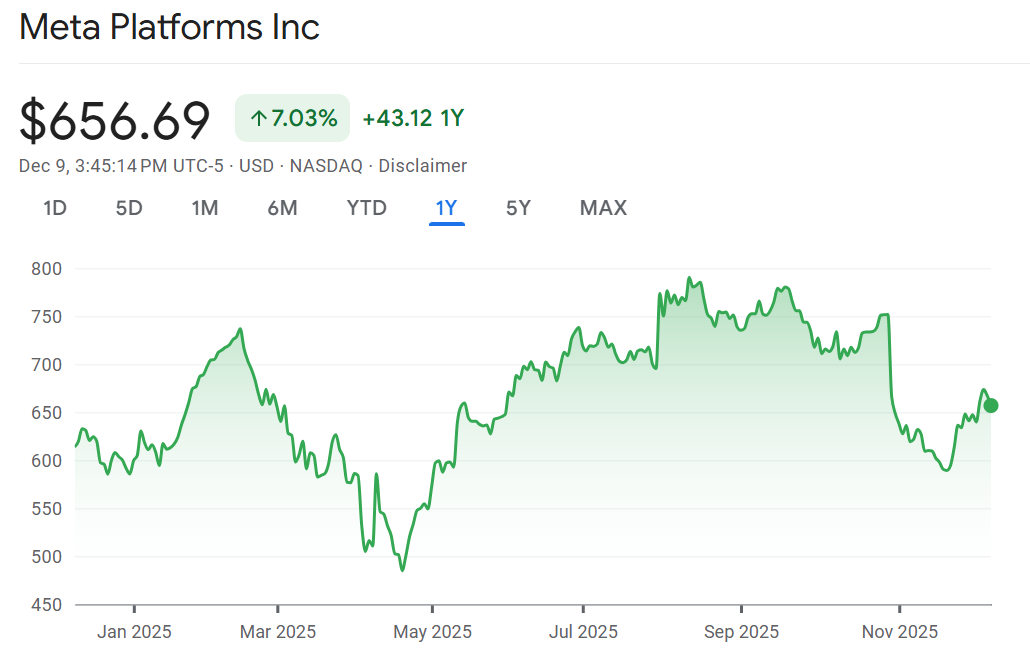Switch chart to 5Y range
The width and height of the screenshot is (1030, 660).
tap(518, 208)
